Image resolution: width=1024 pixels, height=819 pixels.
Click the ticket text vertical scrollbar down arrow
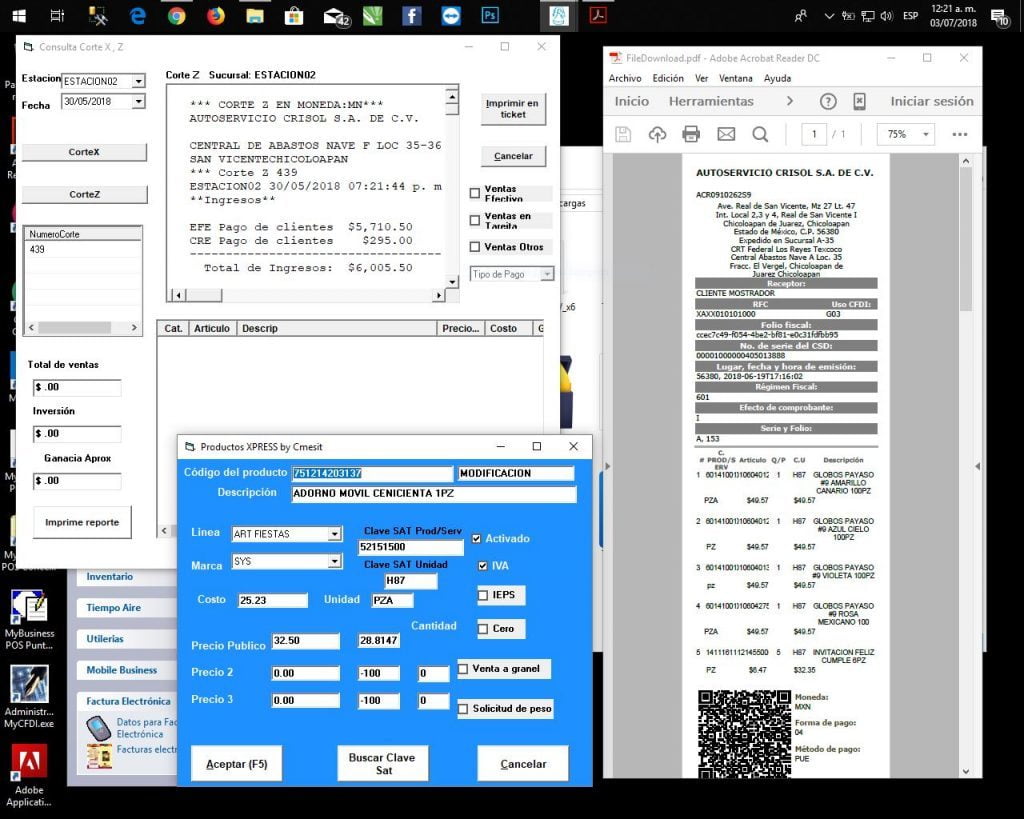[452, 281]
